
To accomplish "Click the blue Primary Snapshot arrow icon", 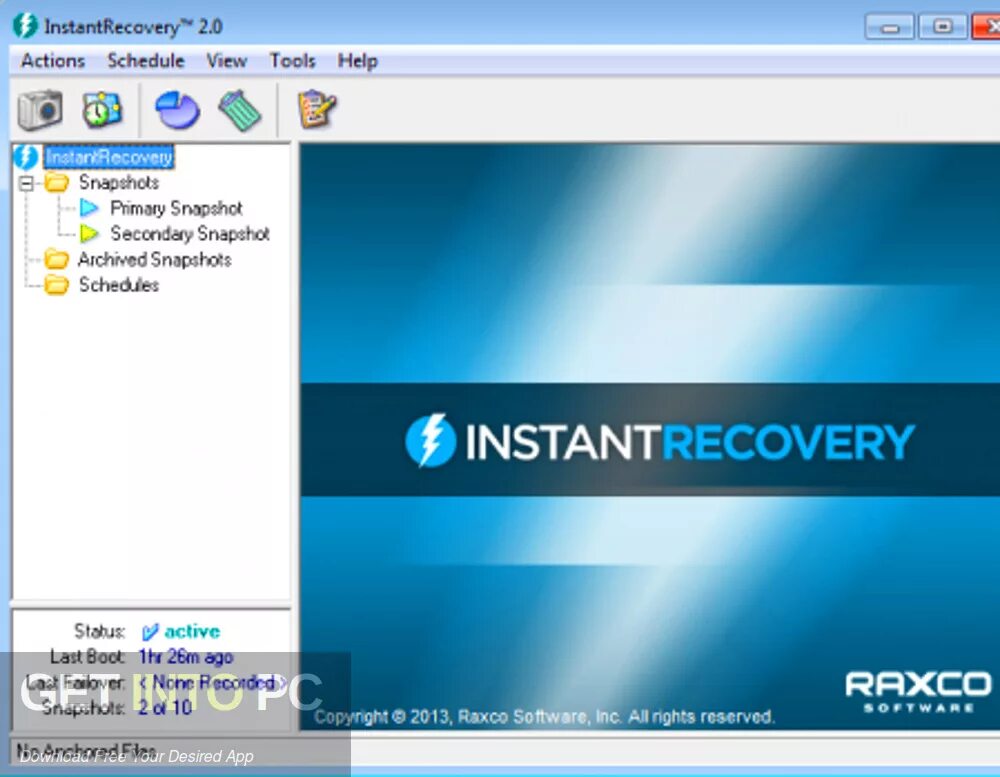I will pyautogui.click(x=89, y=208).
